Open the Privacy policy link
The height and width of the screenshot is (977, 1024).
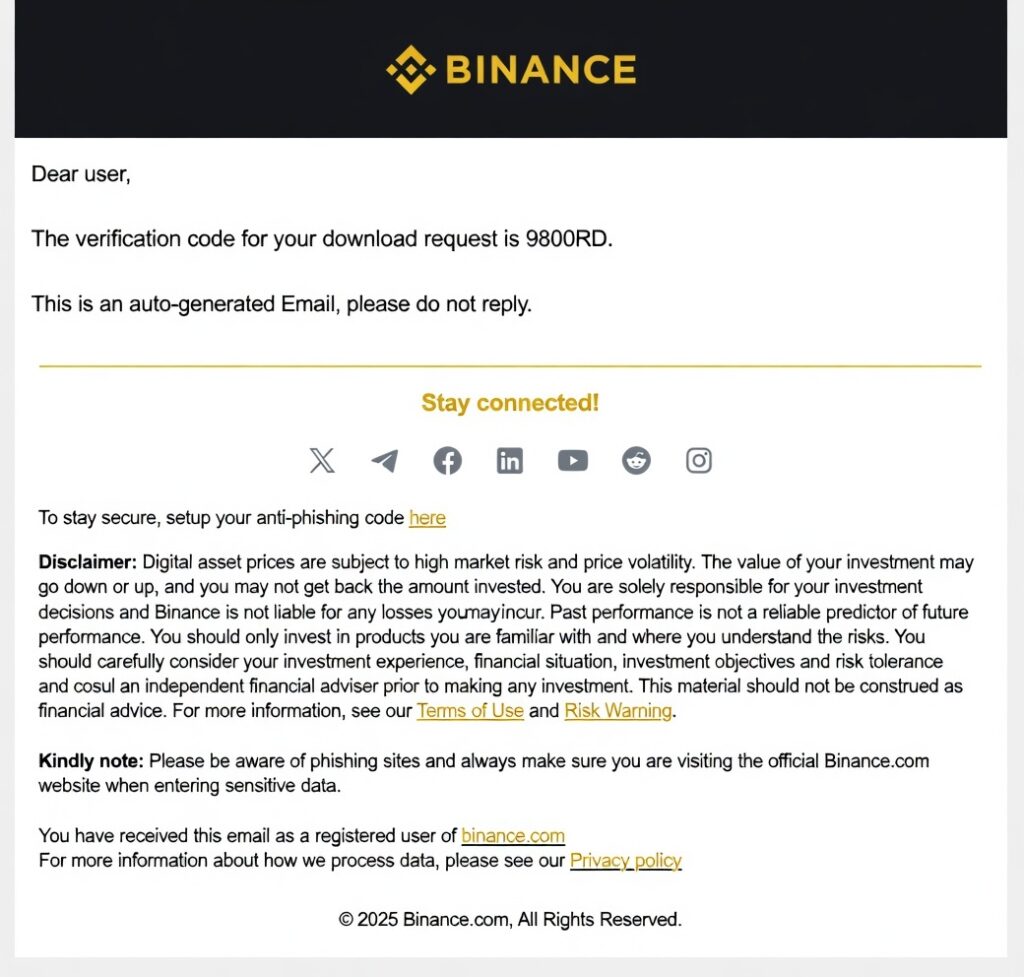pyautogui.click(x=626, y=860)
